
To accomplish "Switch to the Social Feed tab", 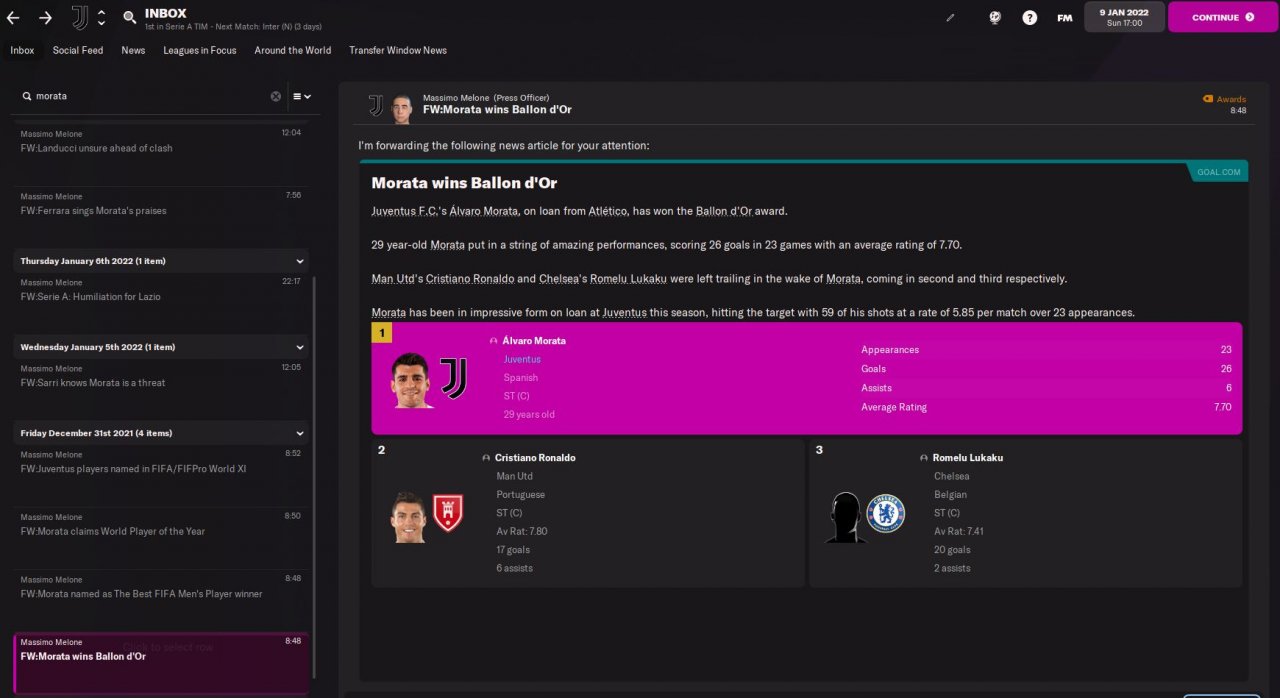I will 78,50.
